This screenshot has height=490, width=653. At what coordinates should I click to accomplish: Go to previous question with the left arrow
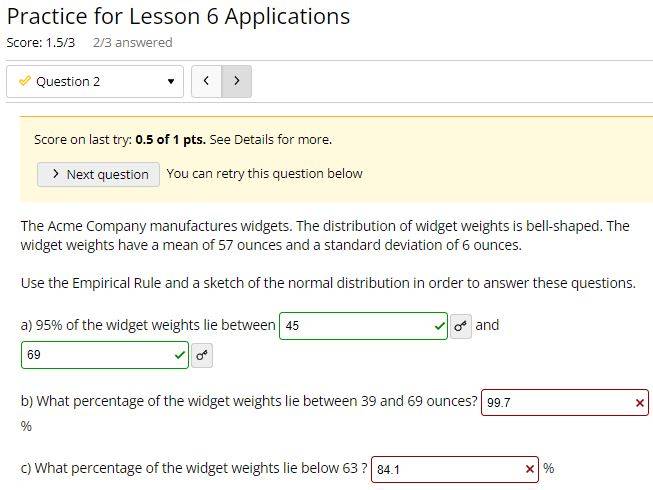click(x=206, y=81)
